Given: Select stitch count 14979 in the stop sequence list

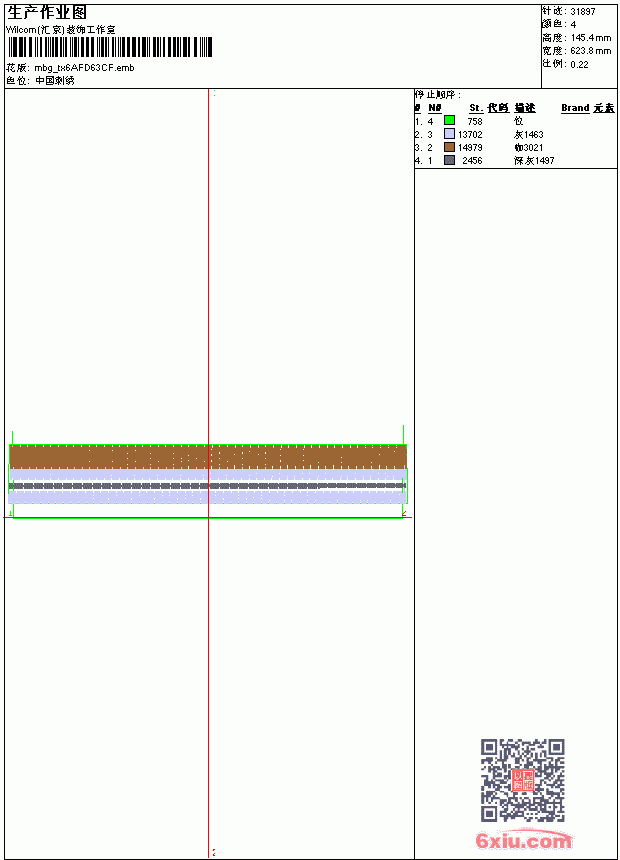Looking at the screenshot, I should tap(470, 148).
